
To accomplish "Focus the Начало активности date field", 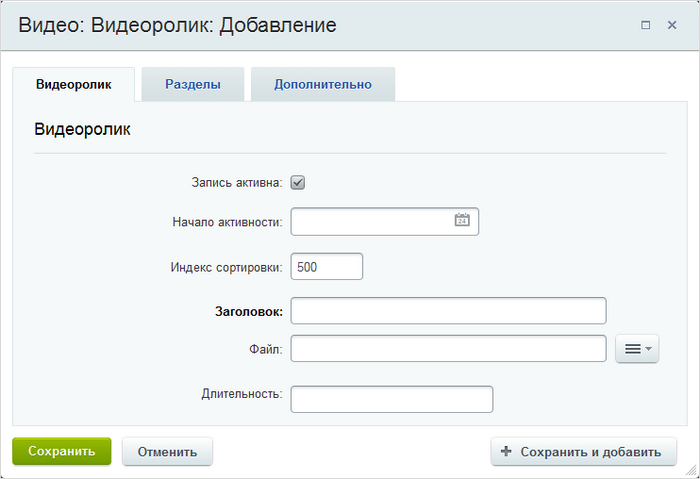I will [384, 221].
